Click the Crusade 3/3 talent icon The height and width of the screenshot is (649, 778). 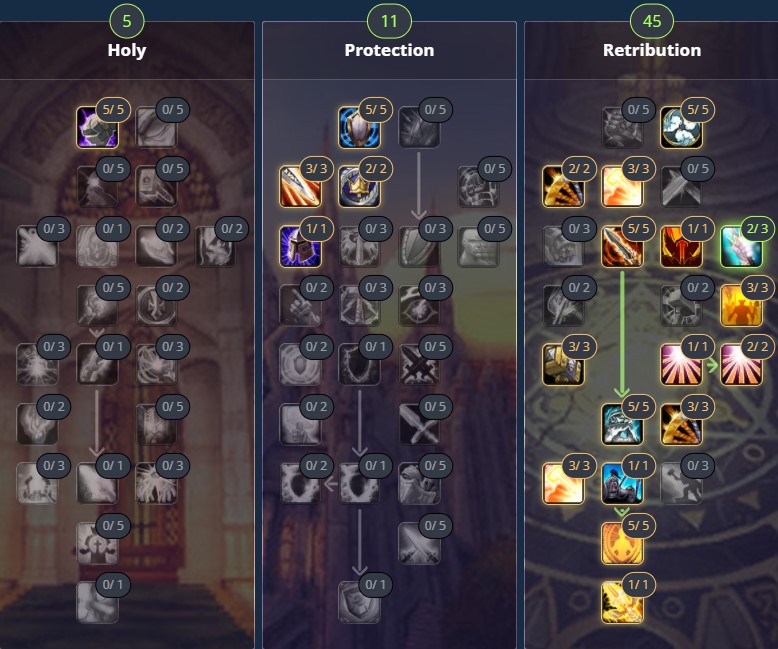741,305
